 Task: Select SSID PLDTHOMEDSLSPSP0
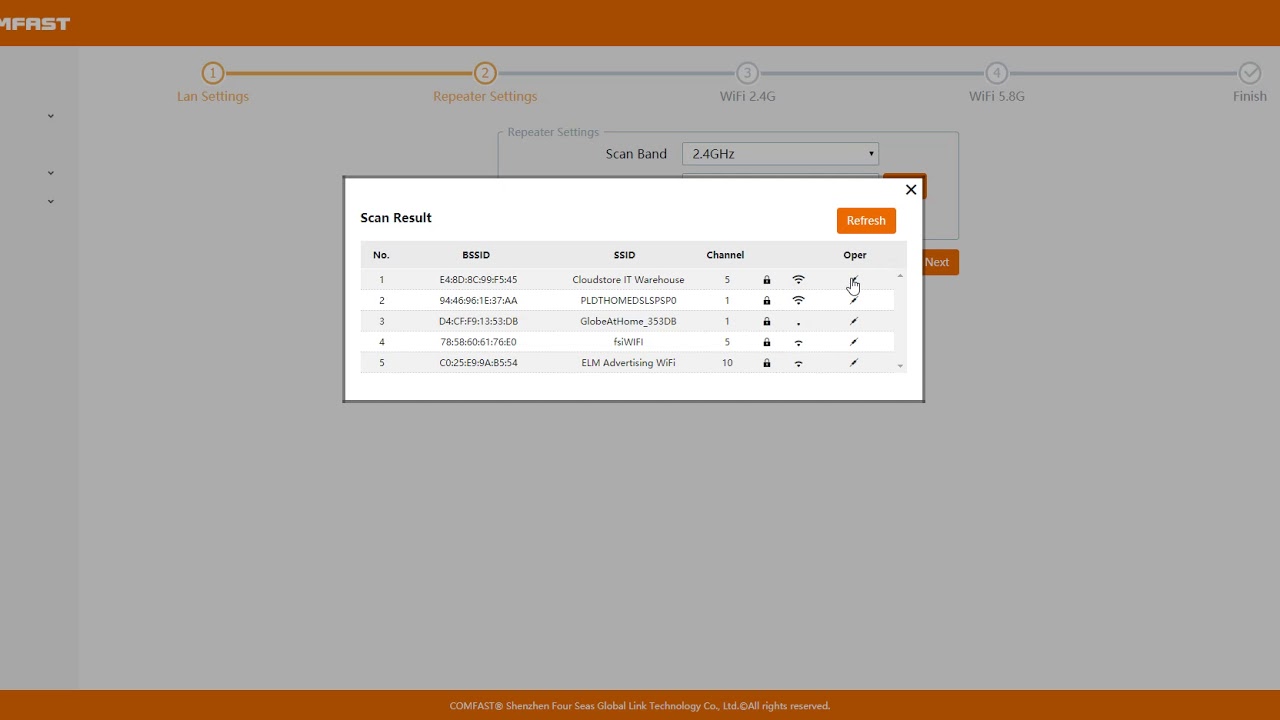[x=628, y=300]
